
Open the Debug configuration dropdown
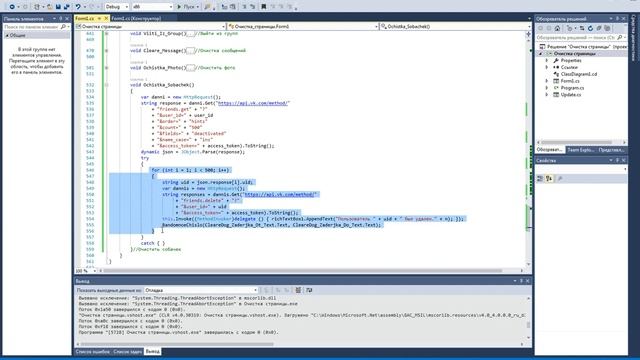pyautogui.click(x=117, y=7)
